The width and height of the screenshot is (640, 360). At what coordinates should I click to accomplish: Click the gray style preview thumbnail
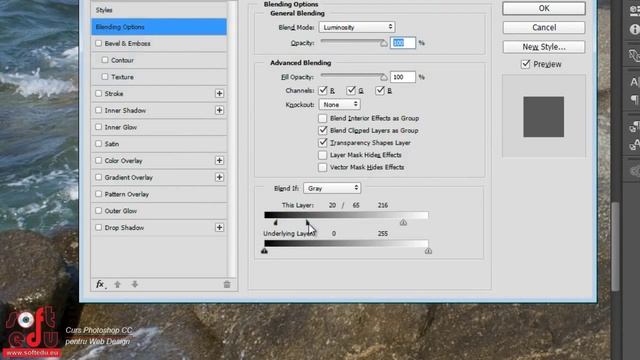coord(544,117)
